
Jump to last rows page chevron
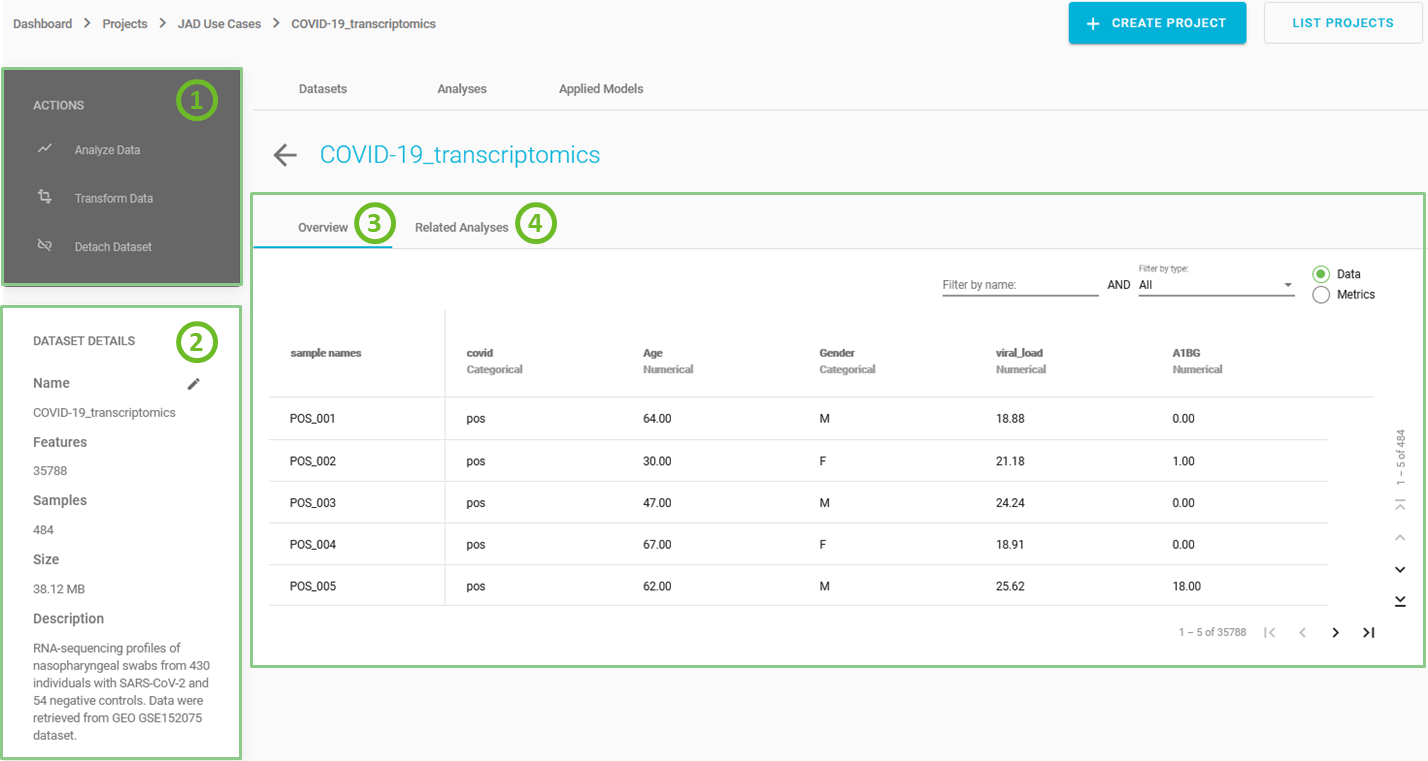tap(1400, 600)
